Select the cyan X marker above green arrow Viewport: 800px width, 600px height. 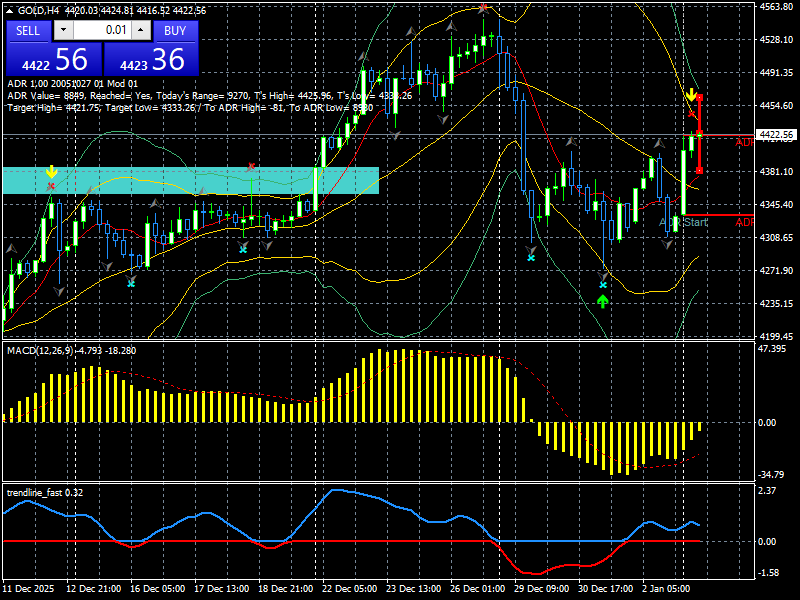(x=603, y=285)
